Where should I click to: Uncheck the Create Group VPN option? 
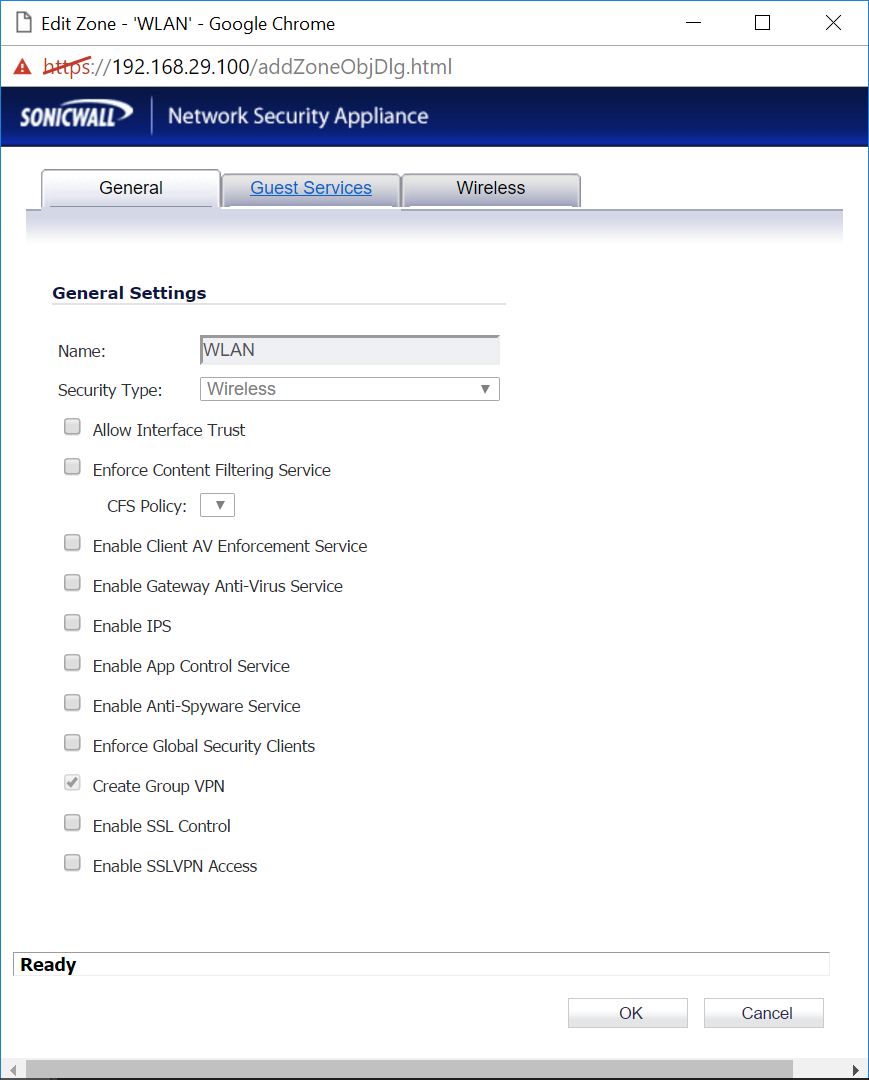[71, 782]
